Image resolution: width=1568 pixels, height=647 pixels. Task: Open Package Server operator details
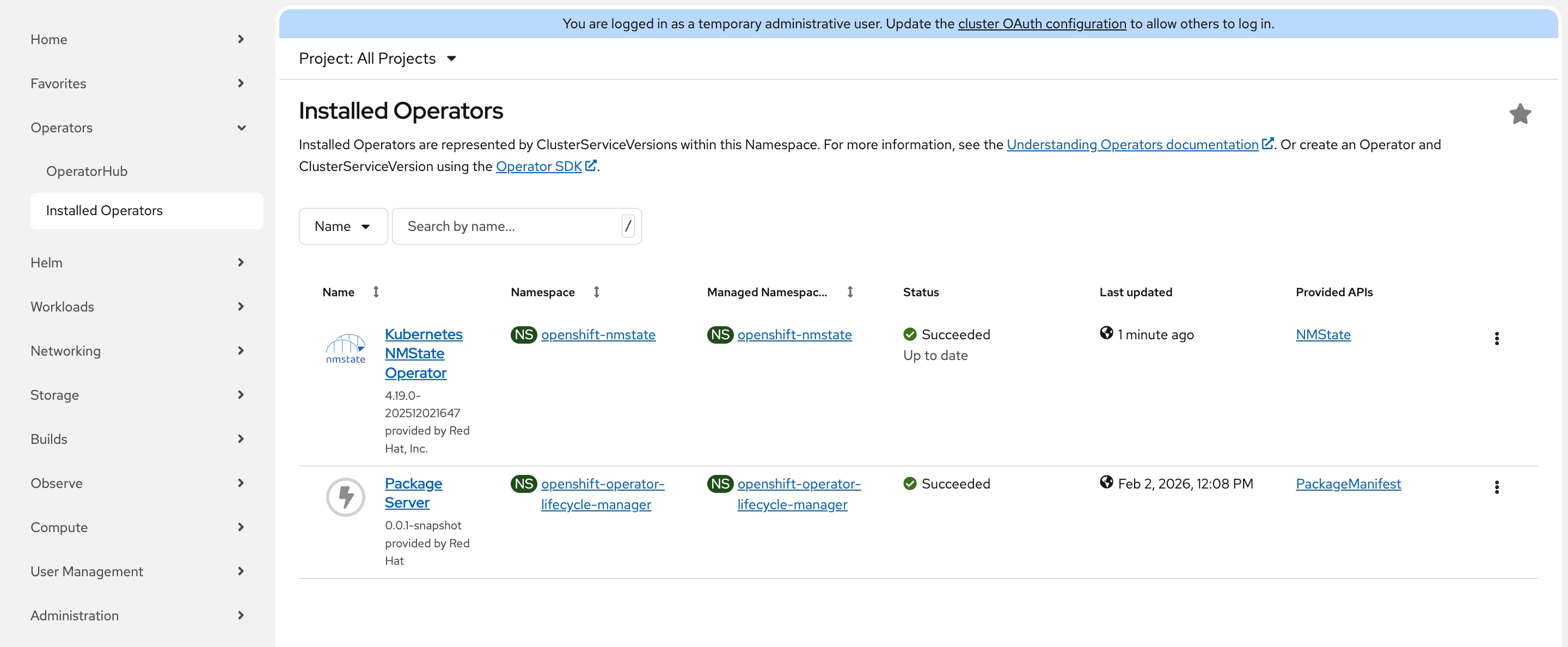(413, 493)
